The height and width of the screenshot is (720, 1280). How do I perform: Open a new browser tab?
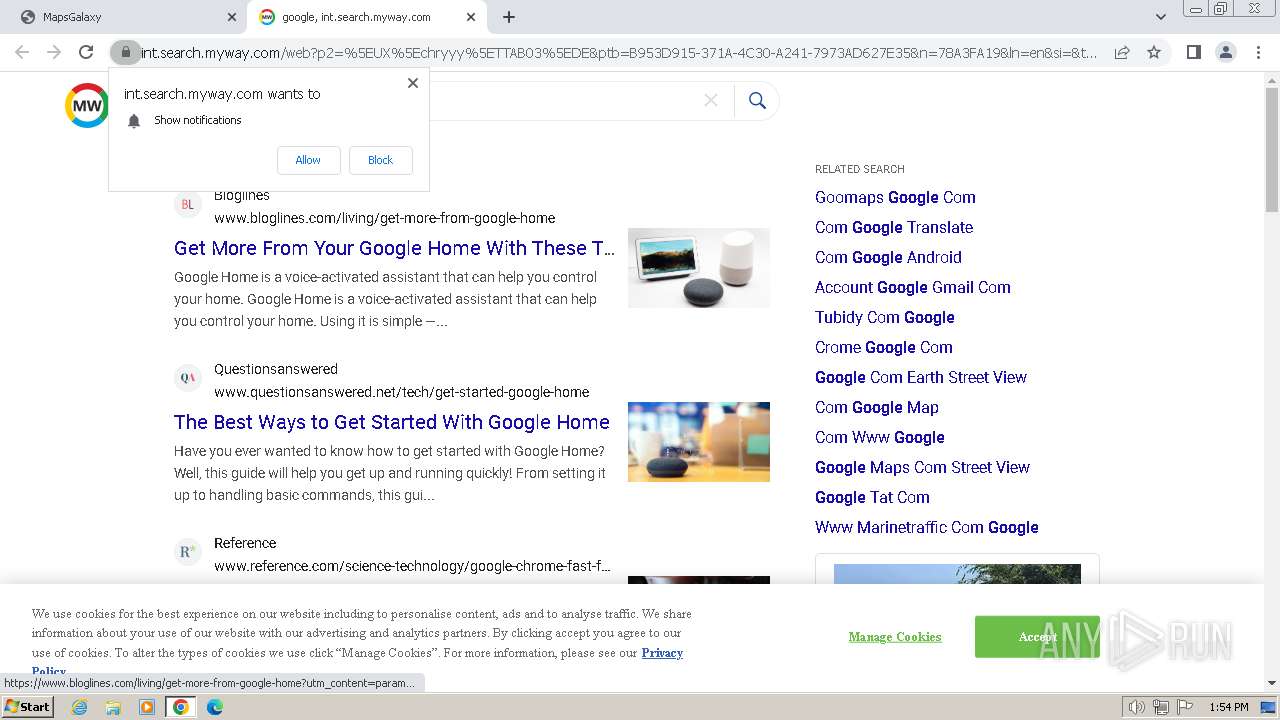coord(509,17)
